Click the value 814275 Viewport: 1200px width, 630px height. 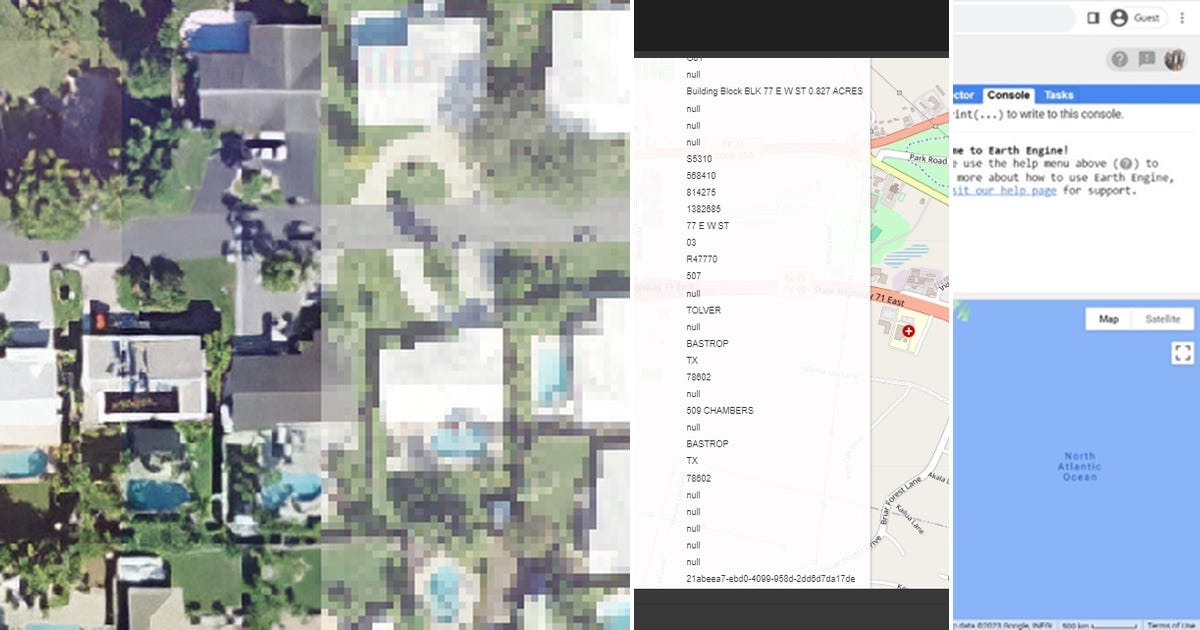pos(701,192)
